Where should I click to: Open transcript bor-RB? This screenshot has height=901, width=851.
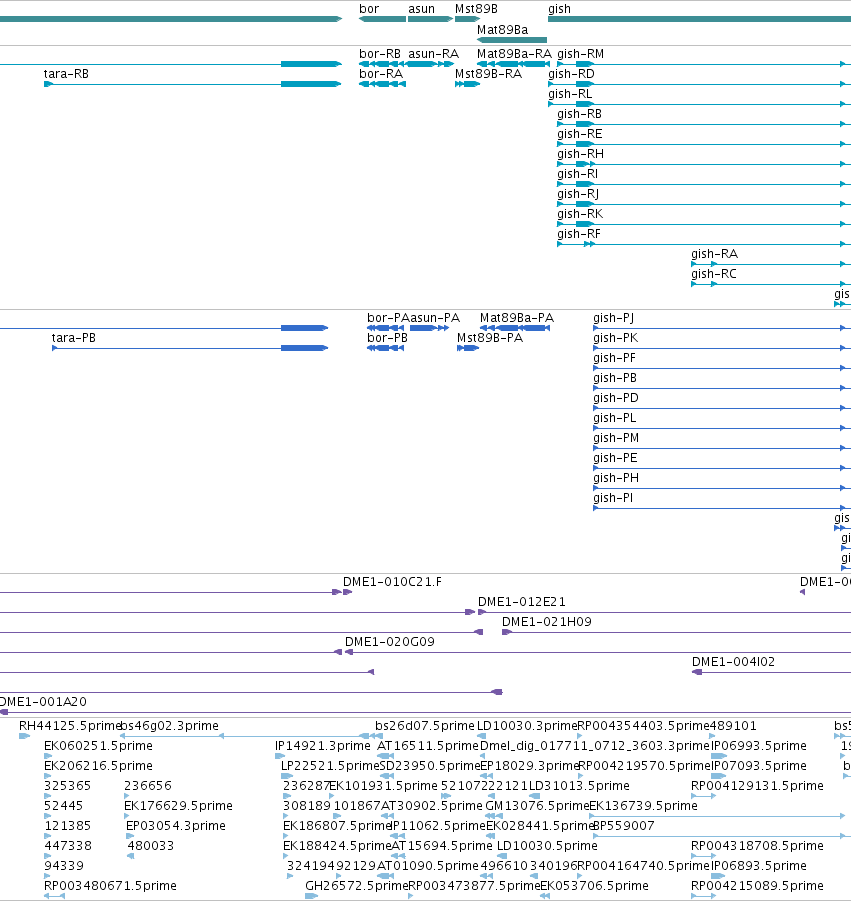point(380,54)
